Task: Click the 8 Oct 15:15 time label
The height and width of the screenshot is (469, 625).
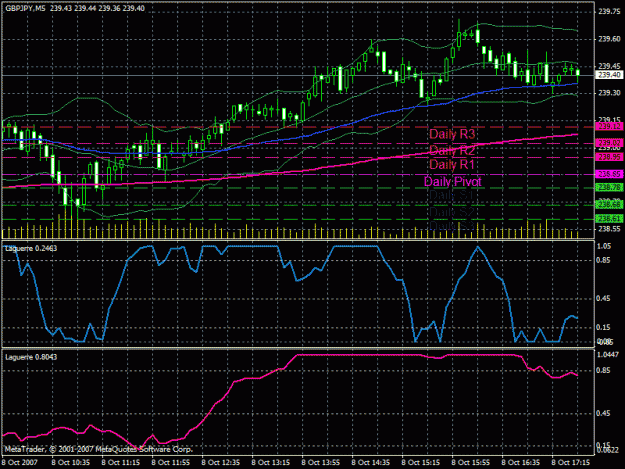Action: [x=421, y=463]
